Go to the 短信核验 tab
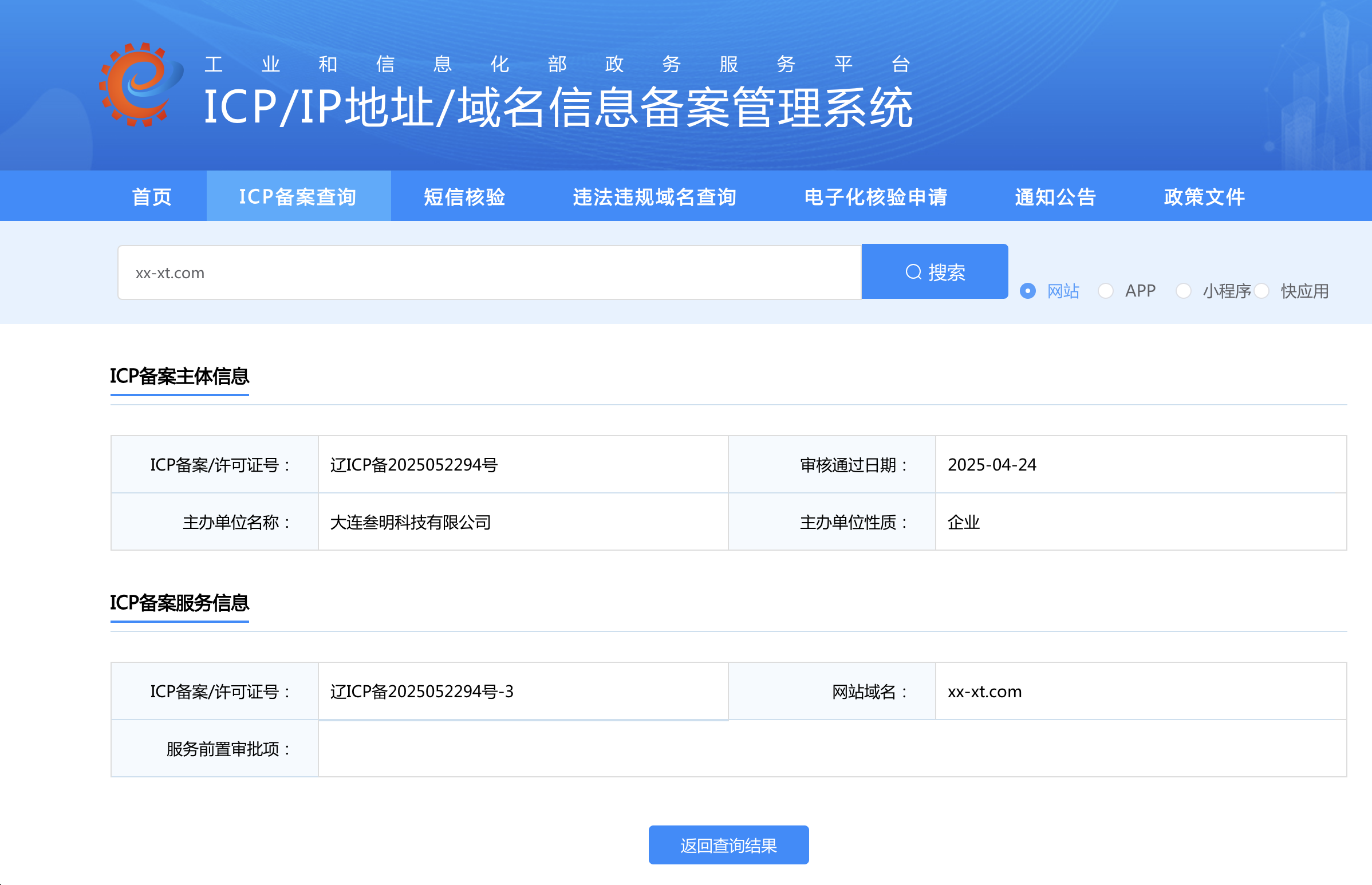The image size is (1372, 885). tap(464, 196)
